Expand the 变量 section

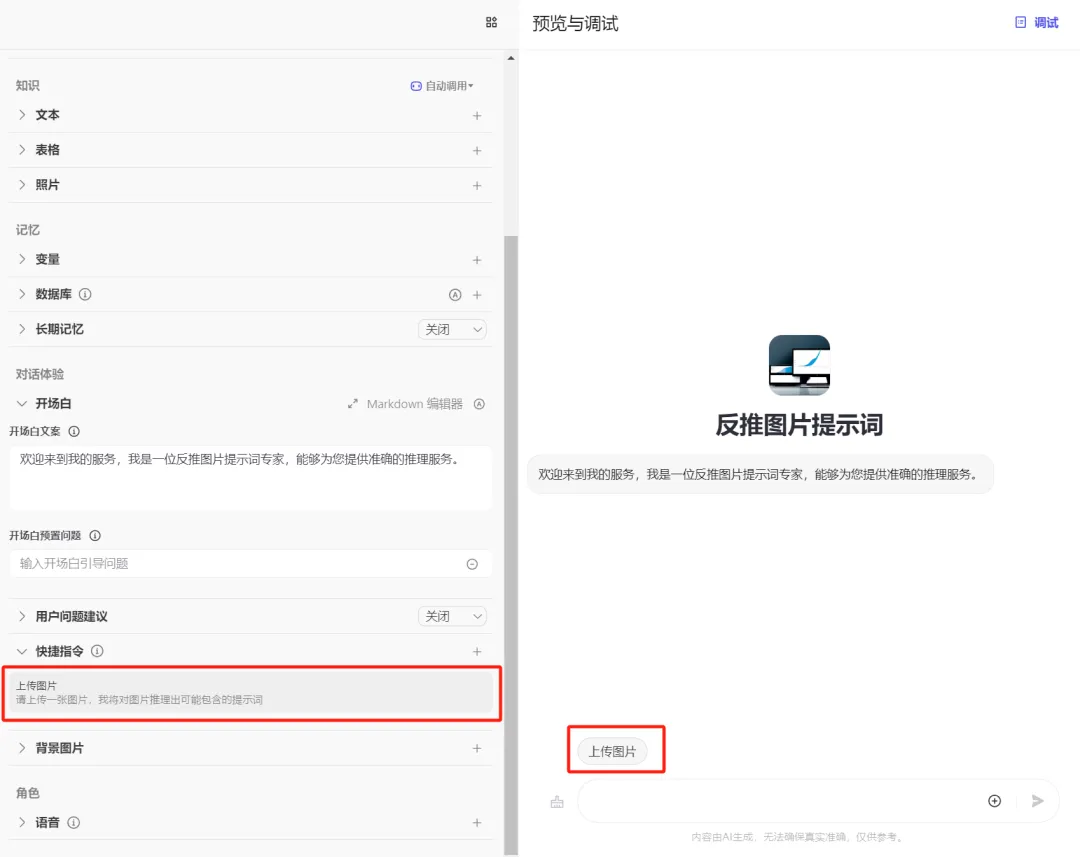22,259
